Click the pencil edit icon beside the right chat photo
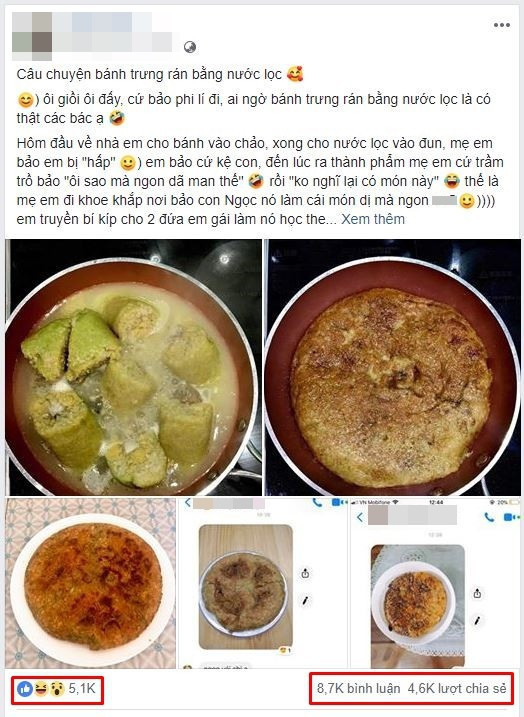The width and height of the screenshot is (524, 717). click(x=477, y=621)
